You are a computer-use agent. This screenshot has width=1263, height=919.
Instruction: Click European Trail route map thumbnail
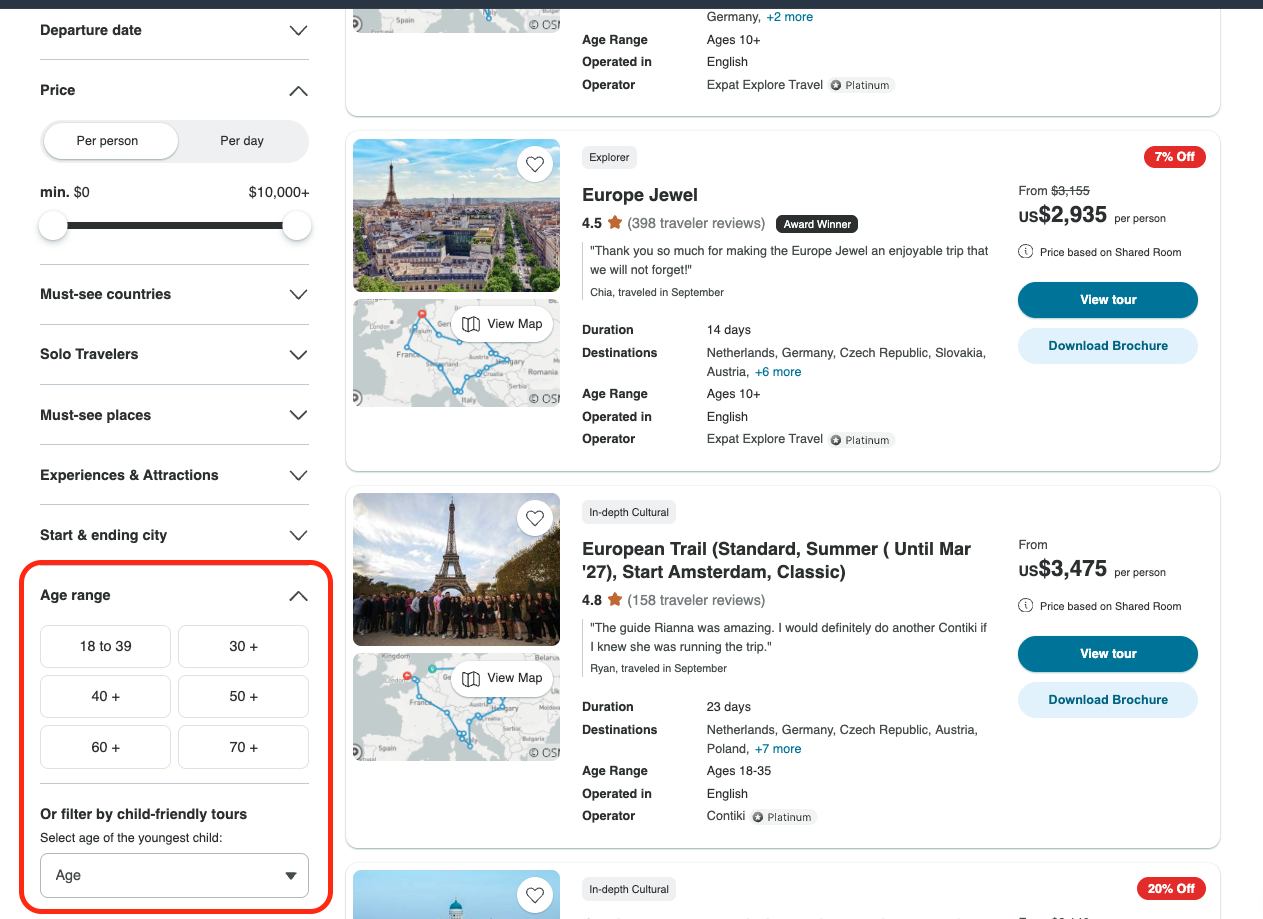coord(456,707)
